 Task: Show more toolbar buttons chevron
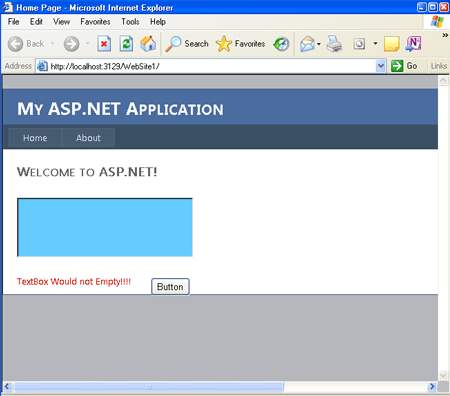point(445,35)
